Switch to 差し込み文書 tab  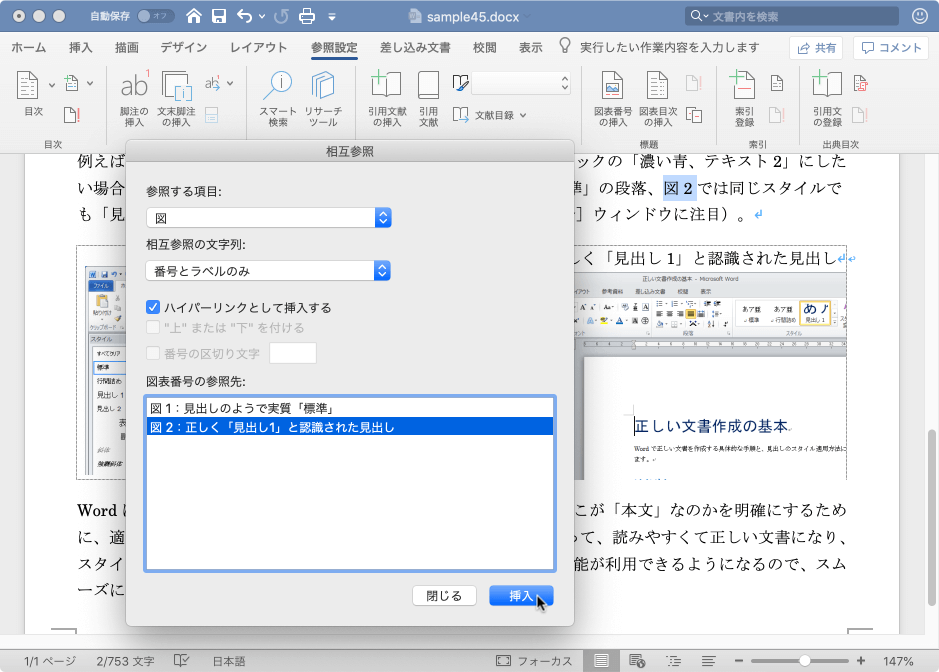[x=415, y=47]
